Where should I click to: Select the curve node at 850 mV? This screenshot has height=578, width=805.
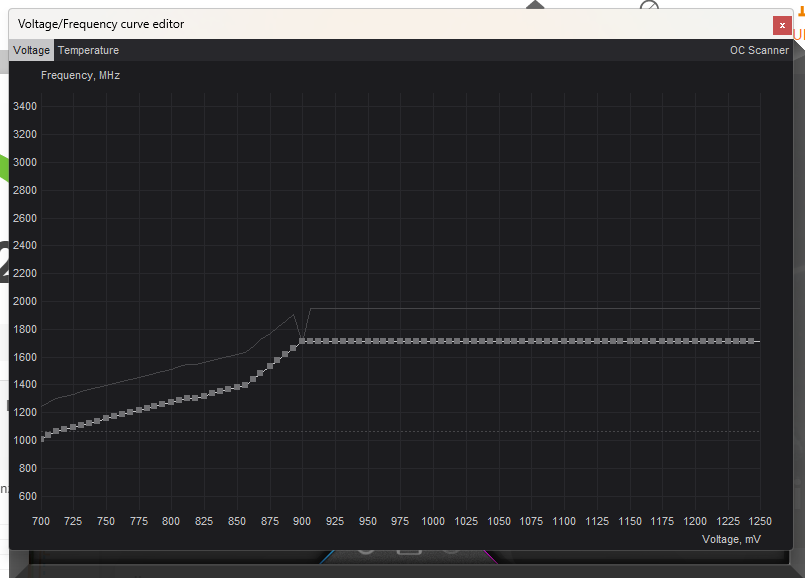click(x=237, y=385)
